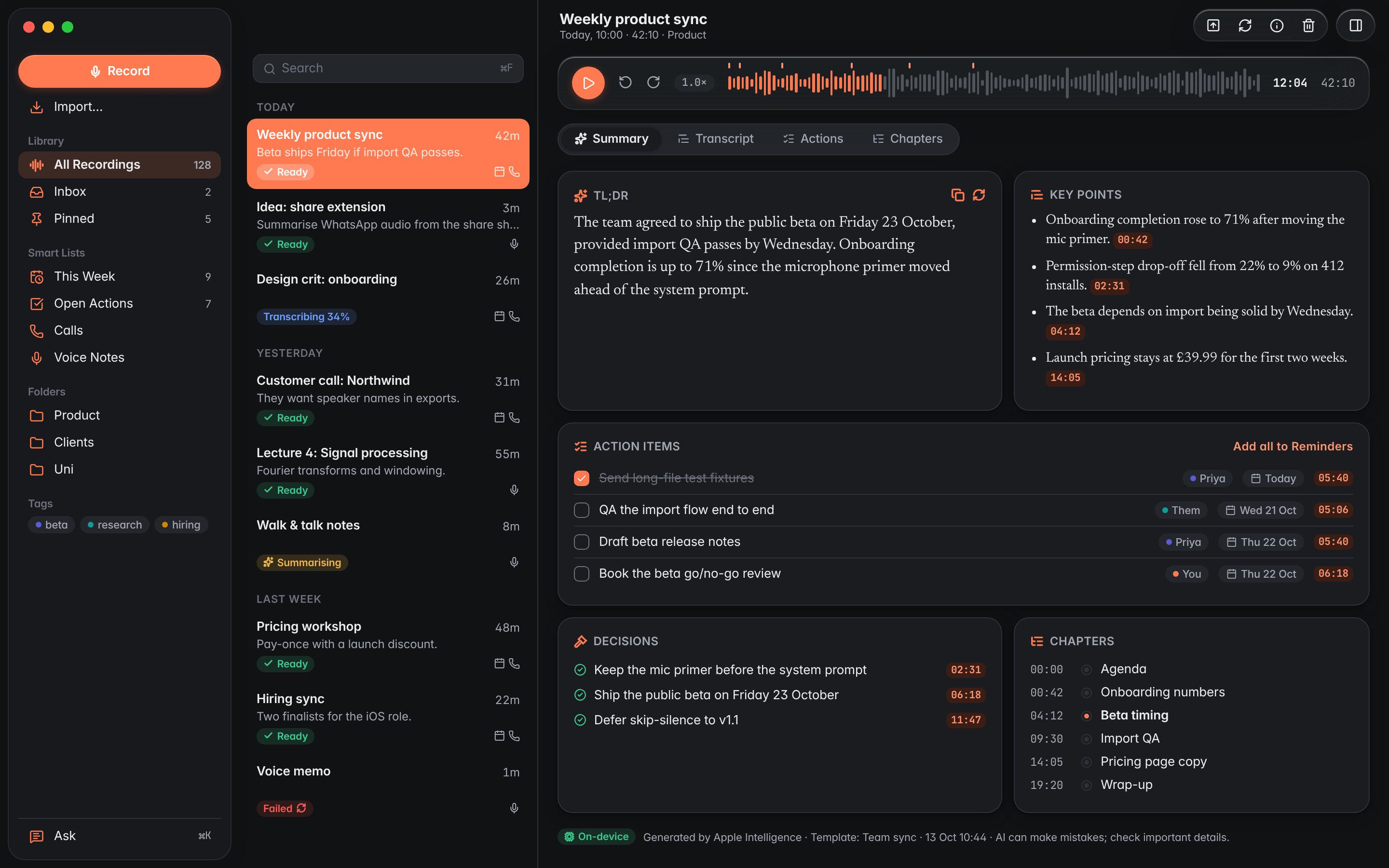Viewport: 1389px width, 868px height.
Task: Open the recording info icon
Action: click(x=1277, y=25)
